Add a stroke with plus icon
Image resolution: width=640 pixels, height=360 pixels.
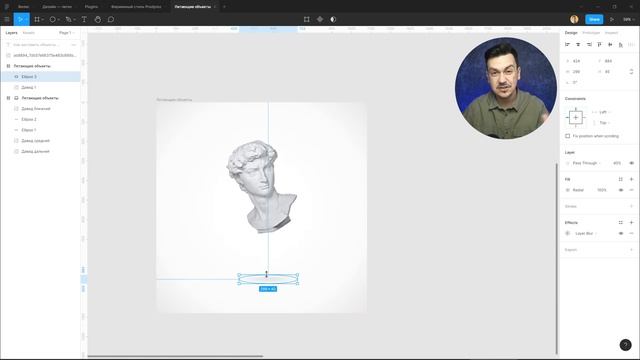(631, 206)
